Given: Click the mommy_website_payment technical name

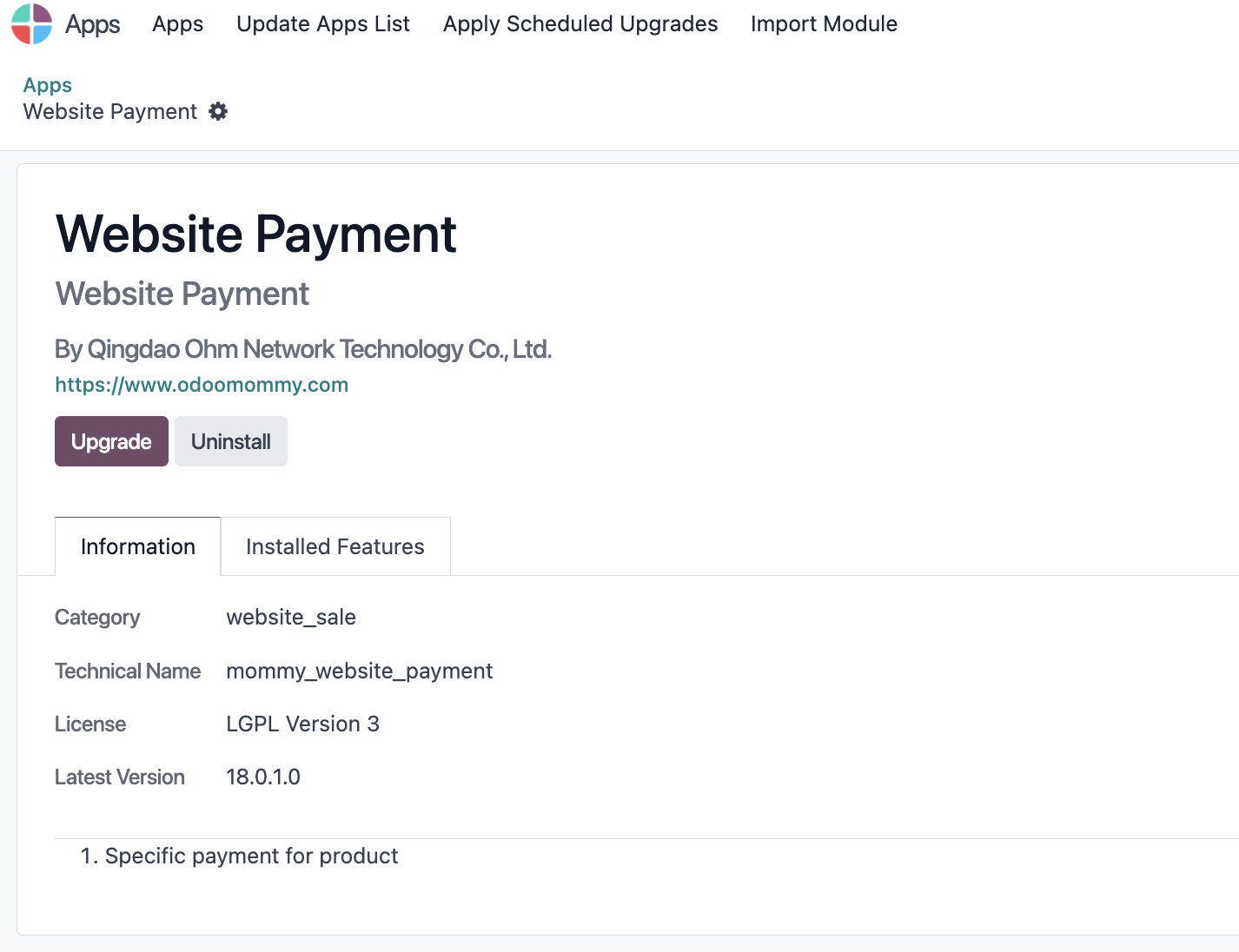Looking at the screenshot, I should 360,671.
